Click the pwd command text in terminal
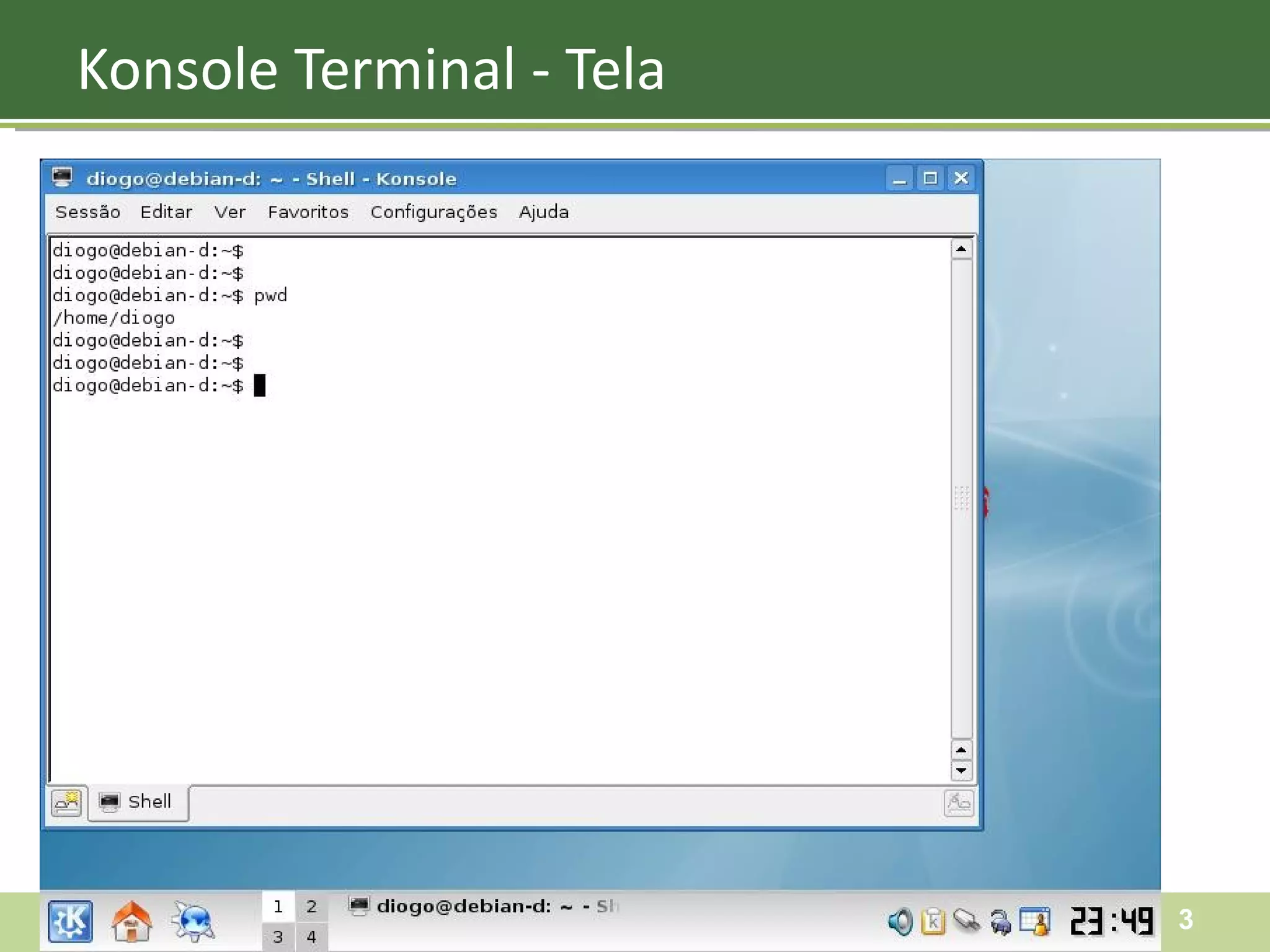1270x952 pixels. [x=270, y=296]
